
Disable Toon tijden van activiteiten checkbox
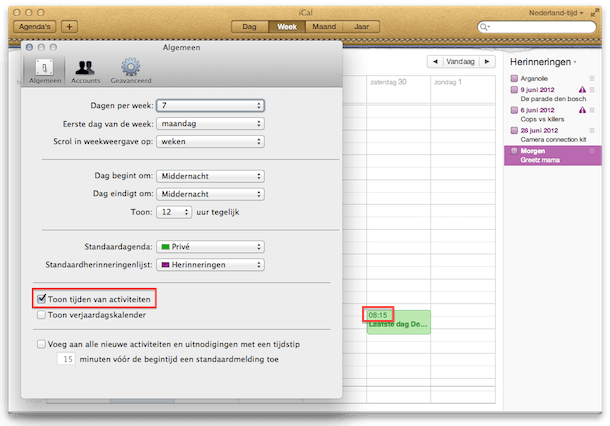coord(41,299)
